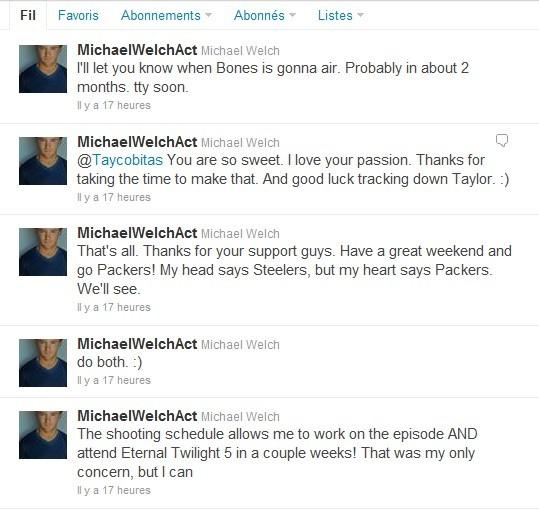Image resolution: width=539 pixels, height=510 pixels.
Task: Open MichaelWelchAct username on the Packers tweet
Action: click(137, 233)
